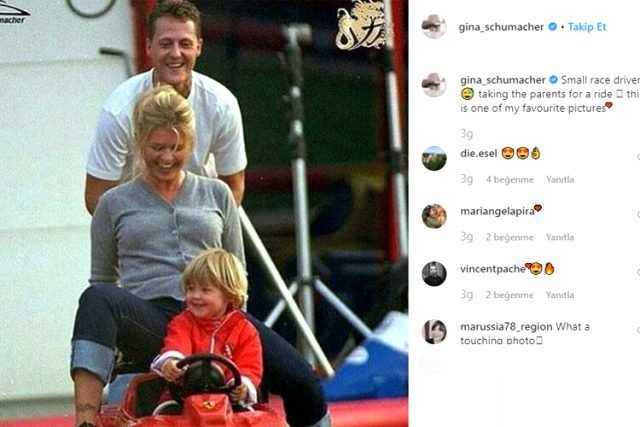Open die.esel commenter avatar
The image size is (640, 427).
pyautogui.click(x=434, y=158)
